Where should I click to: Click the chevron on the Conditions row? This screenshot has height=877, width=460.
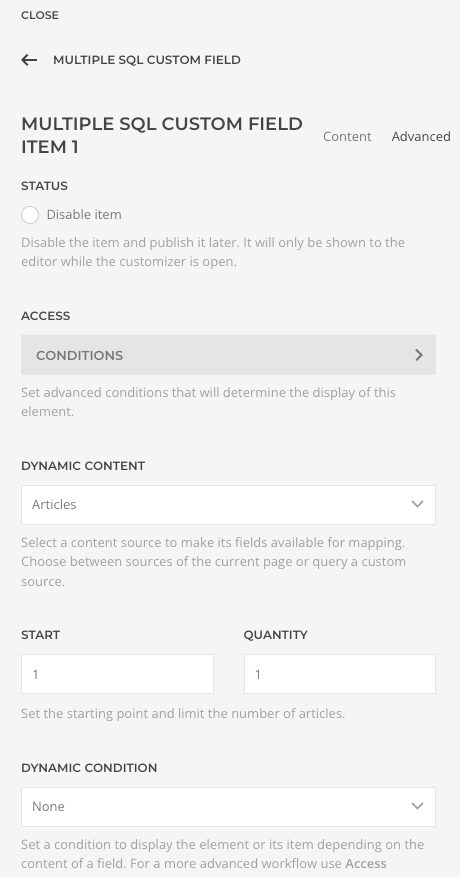coord(419,355)
